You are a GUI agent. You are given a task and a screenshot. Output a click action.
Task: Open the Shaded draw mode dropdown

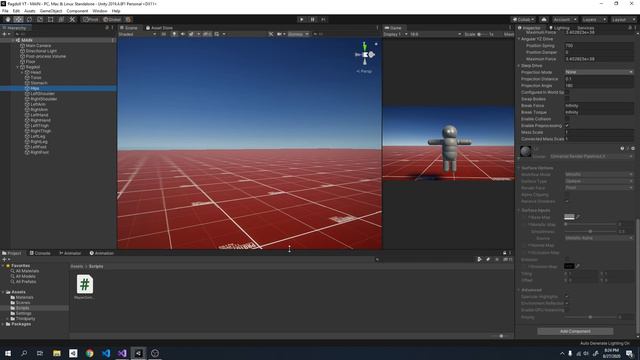[x=137, y=34]
